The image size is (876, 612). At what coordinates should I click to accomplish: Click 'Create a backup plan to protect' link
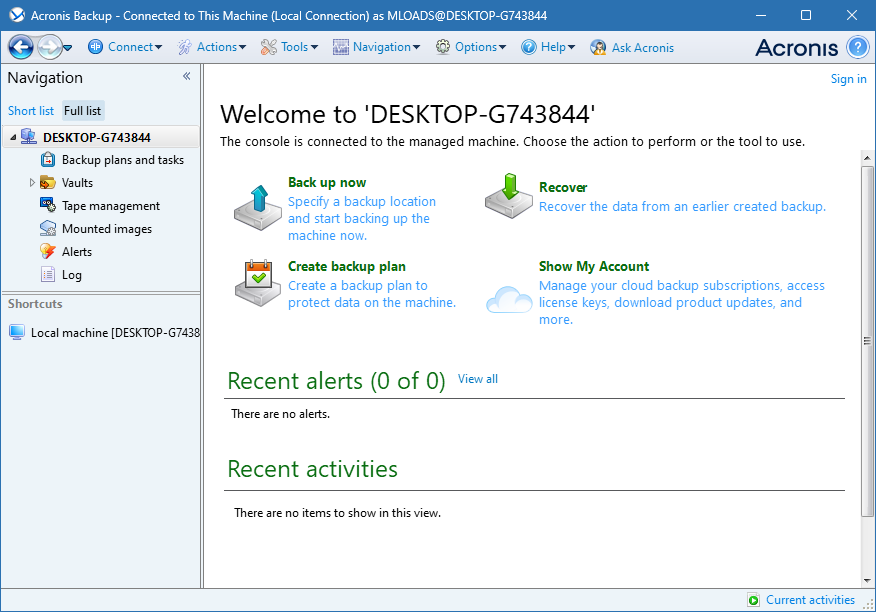372,294
